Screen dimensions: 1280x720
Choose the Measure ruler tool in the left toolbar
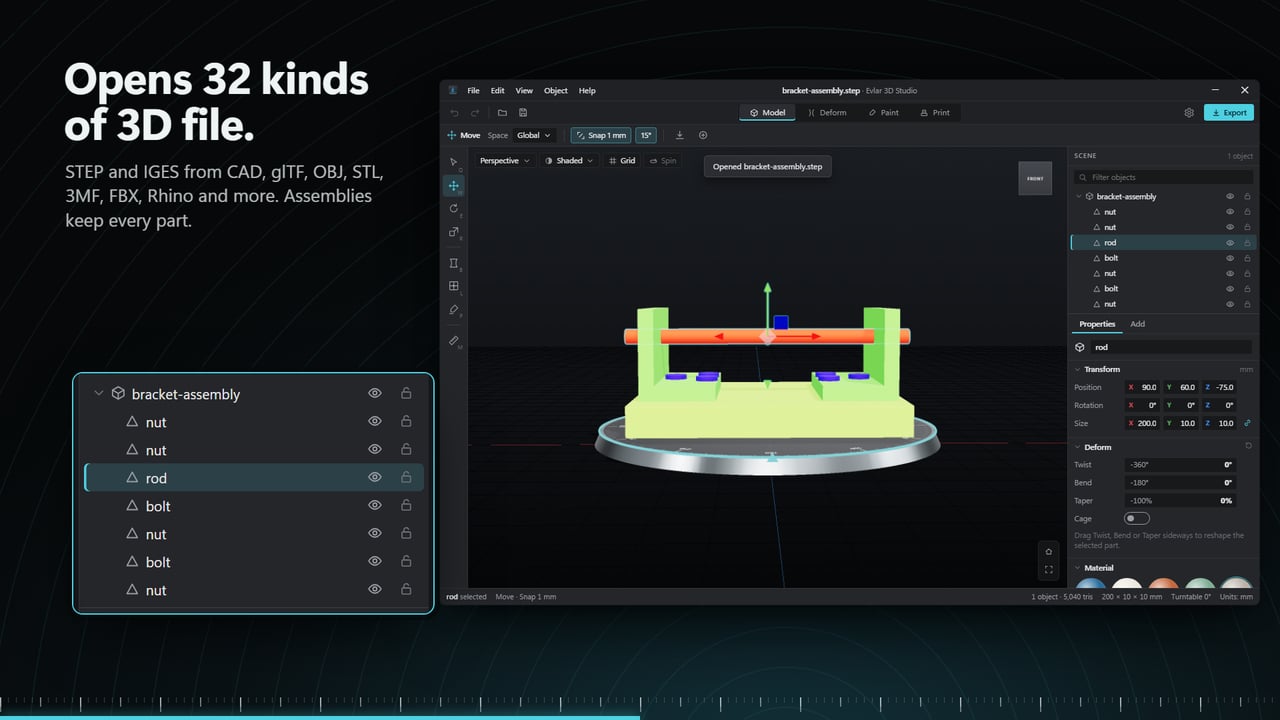click(x=454, y=341)
